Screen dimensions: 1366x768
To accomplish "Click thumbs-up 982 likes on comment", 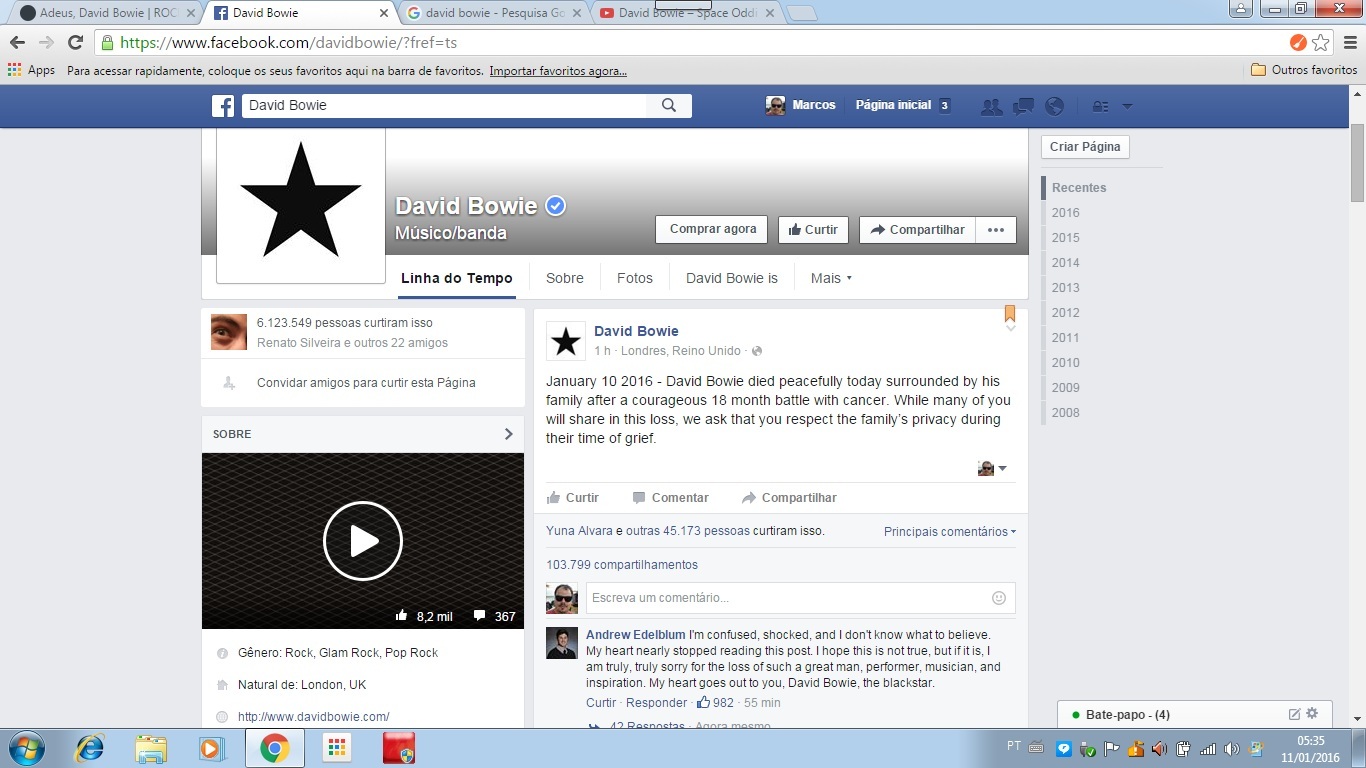I will (x=714, y=703).
